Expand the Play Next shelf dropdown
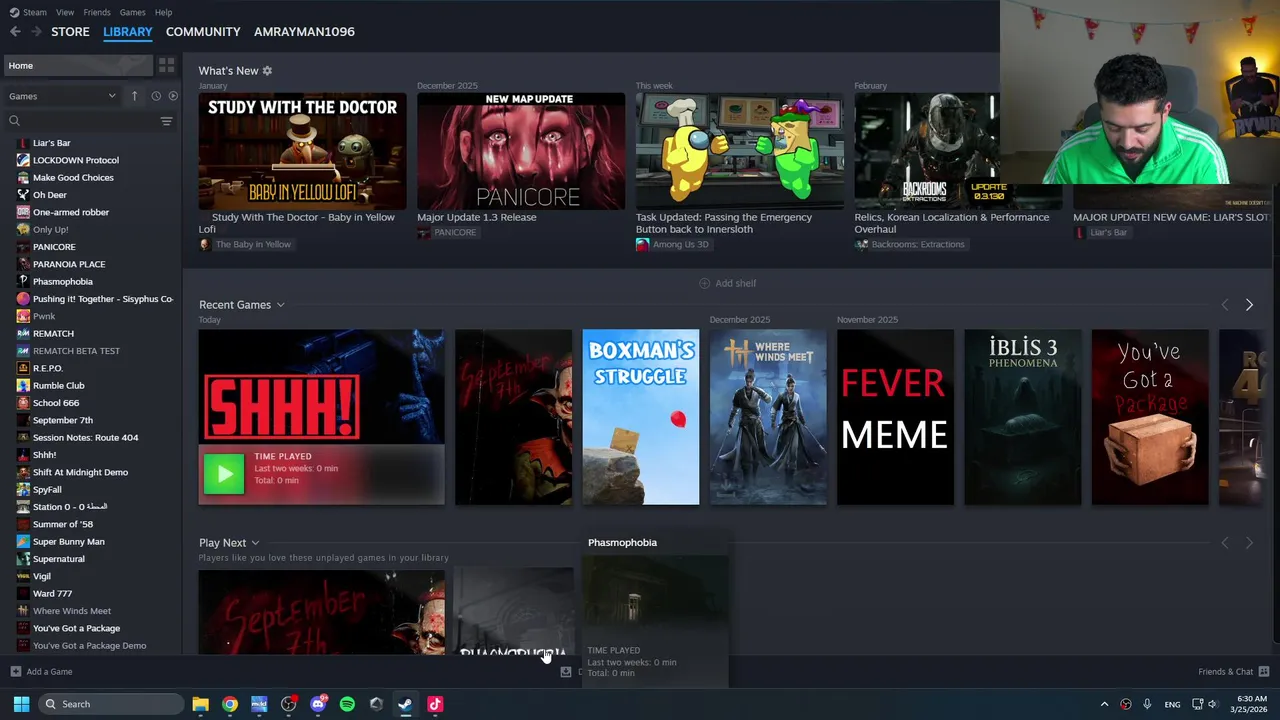This screenshot has width=1280, height=720. (x=255, y=543)
